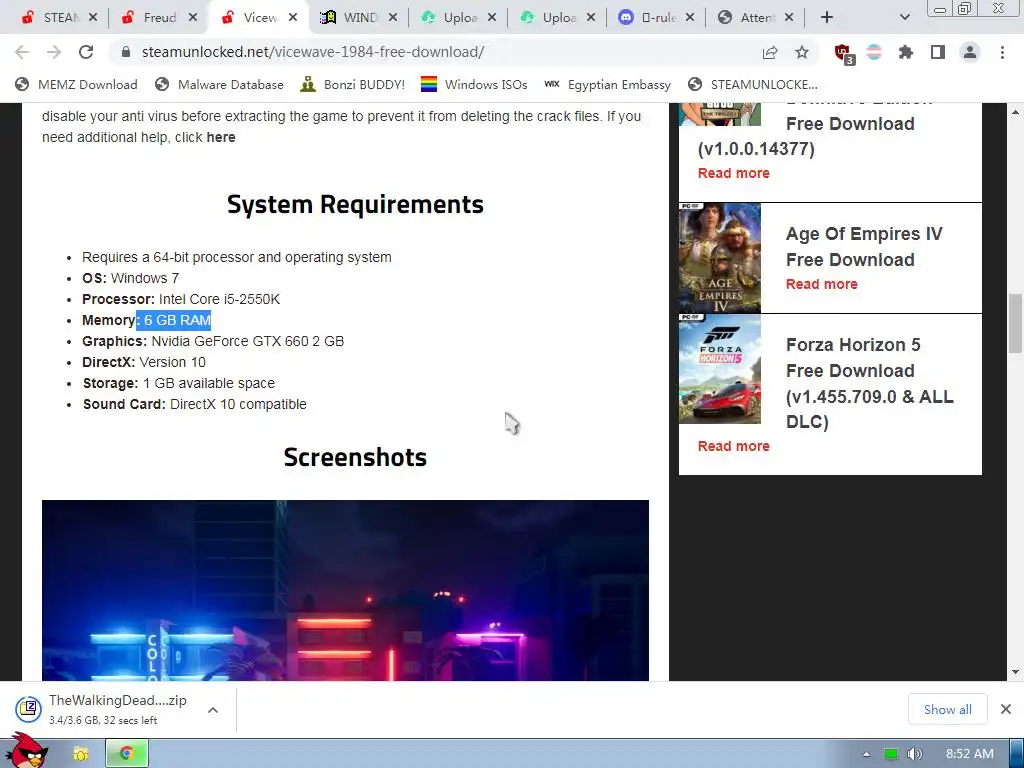
Task: Switch to the D-rule Discord tab
Action: coord(657,18)
